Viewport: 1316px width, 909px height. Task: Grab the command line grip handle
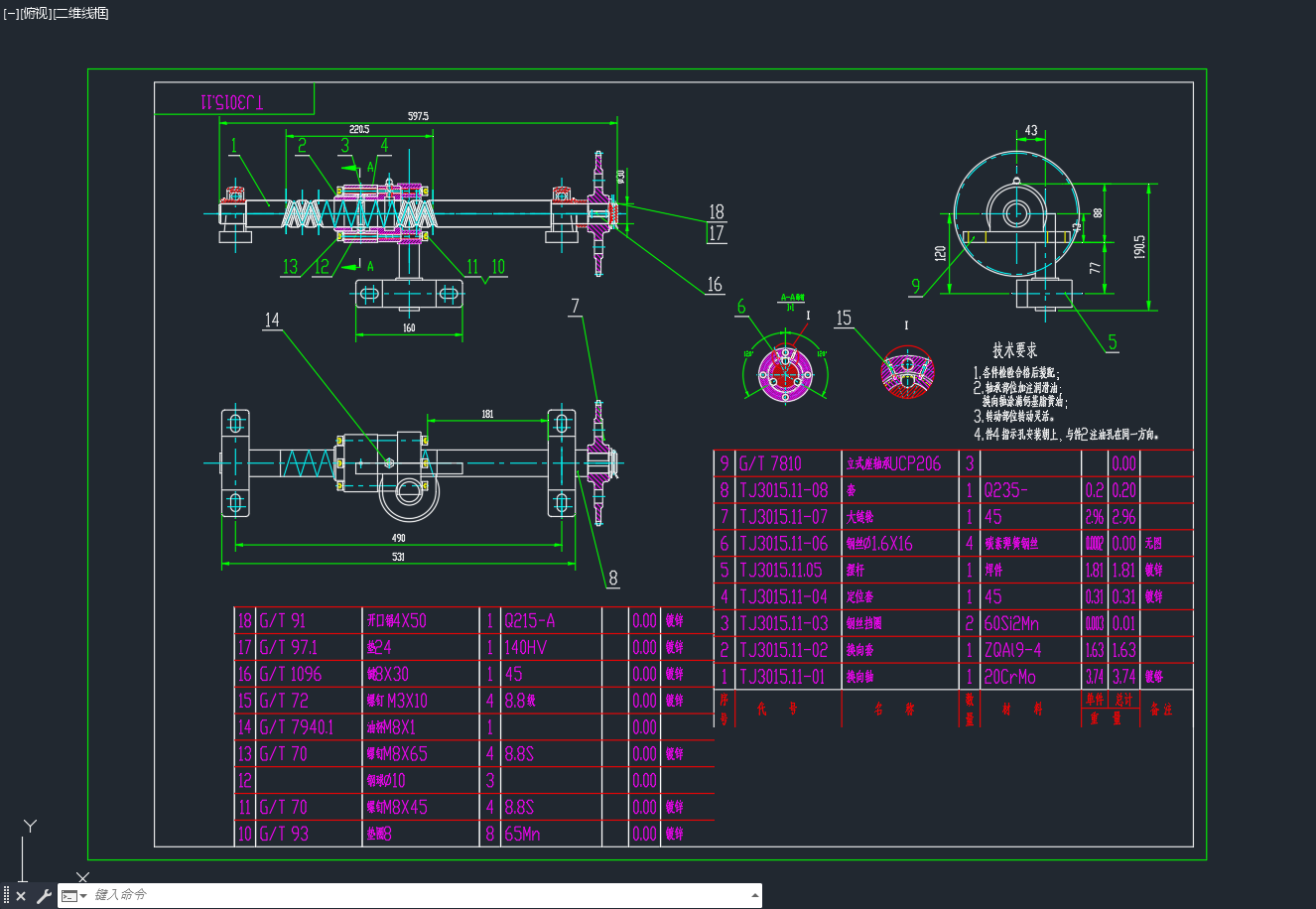click(6, 896)
